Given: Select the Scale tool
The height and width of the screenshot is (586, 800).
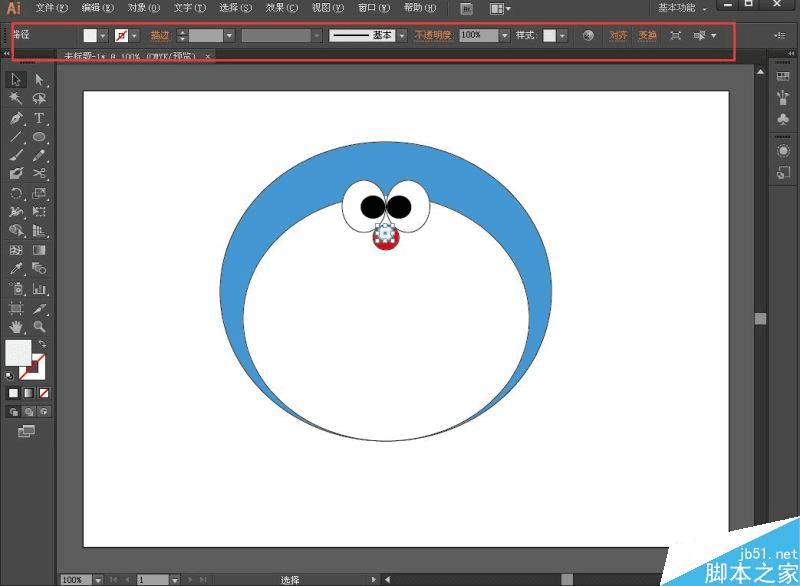Looking at the screenshot, I should pyautogui.click(x=39, y=193).
